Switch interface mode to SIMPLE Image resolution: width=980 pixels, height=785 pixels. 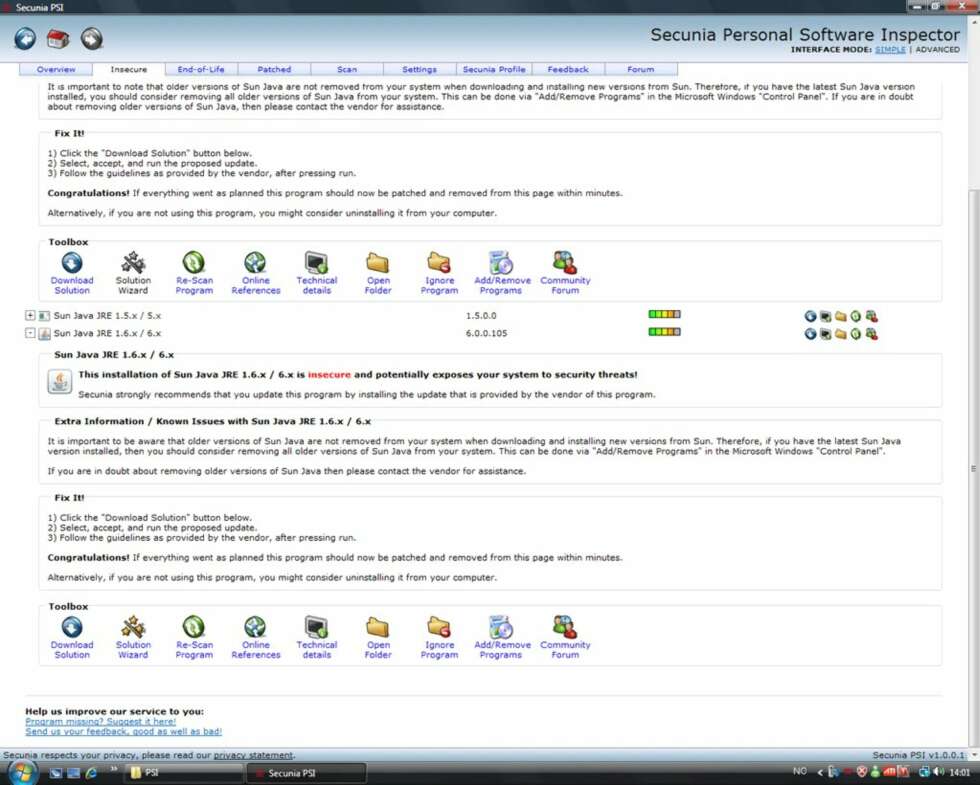point(890,49)
